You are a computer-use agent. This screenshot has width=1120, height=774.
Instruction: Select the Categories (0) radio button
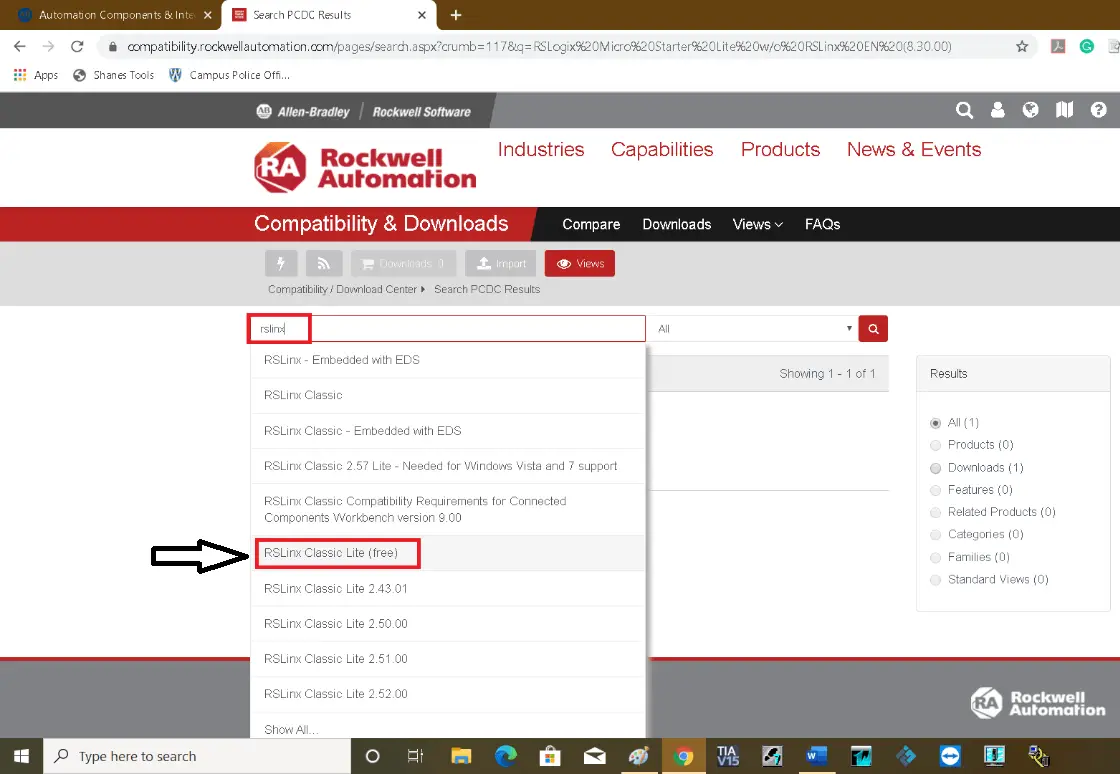935,535
